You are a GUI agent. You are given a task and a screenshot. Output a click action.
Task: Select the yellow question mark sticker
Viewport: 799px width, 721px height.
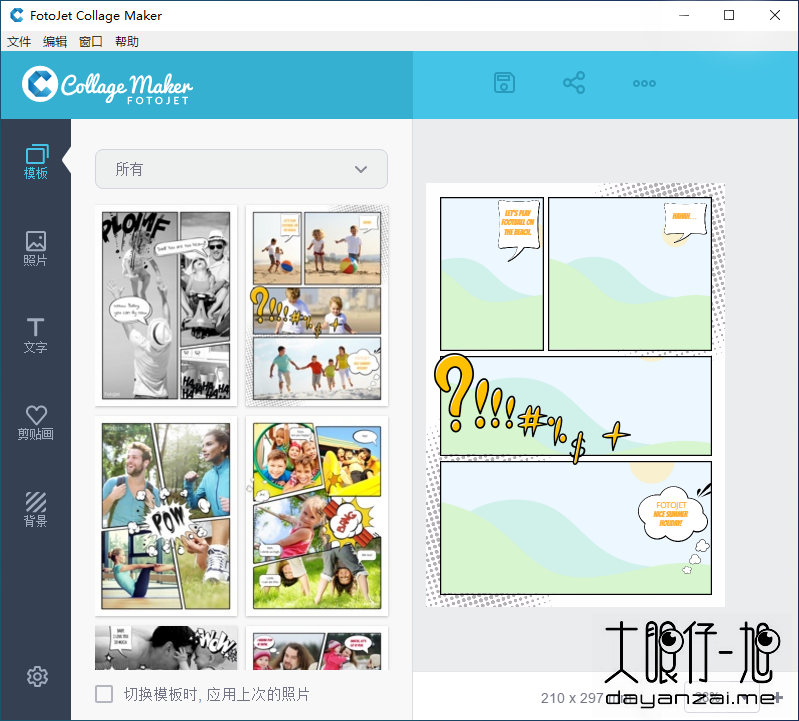click(454, 393)
